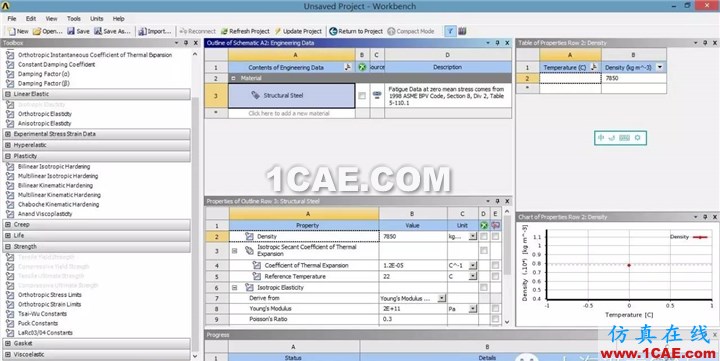Screen dimensions: 720x361
Task: Click the Save As toolbar icon
Action: [x=98, y=31]
